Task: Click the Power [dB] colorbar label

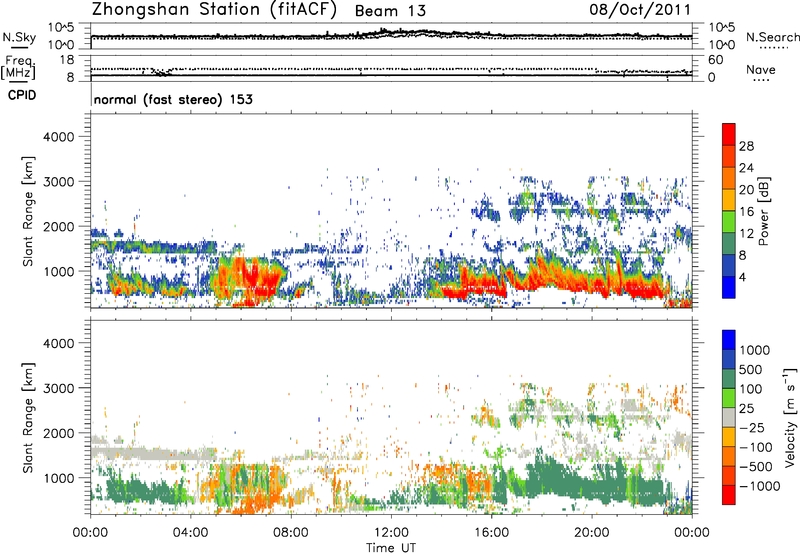Action: click(763, 211)
